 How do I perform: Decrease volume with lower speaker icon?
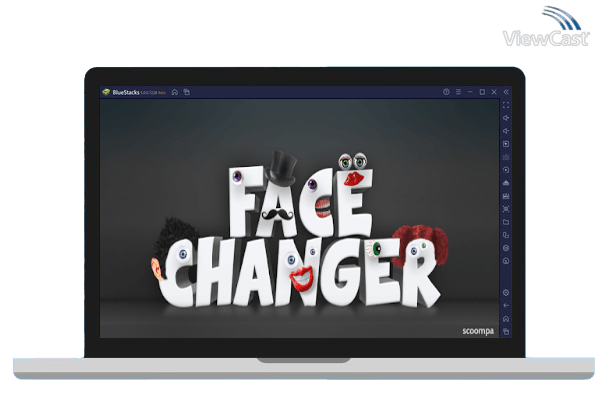[506, 131]
